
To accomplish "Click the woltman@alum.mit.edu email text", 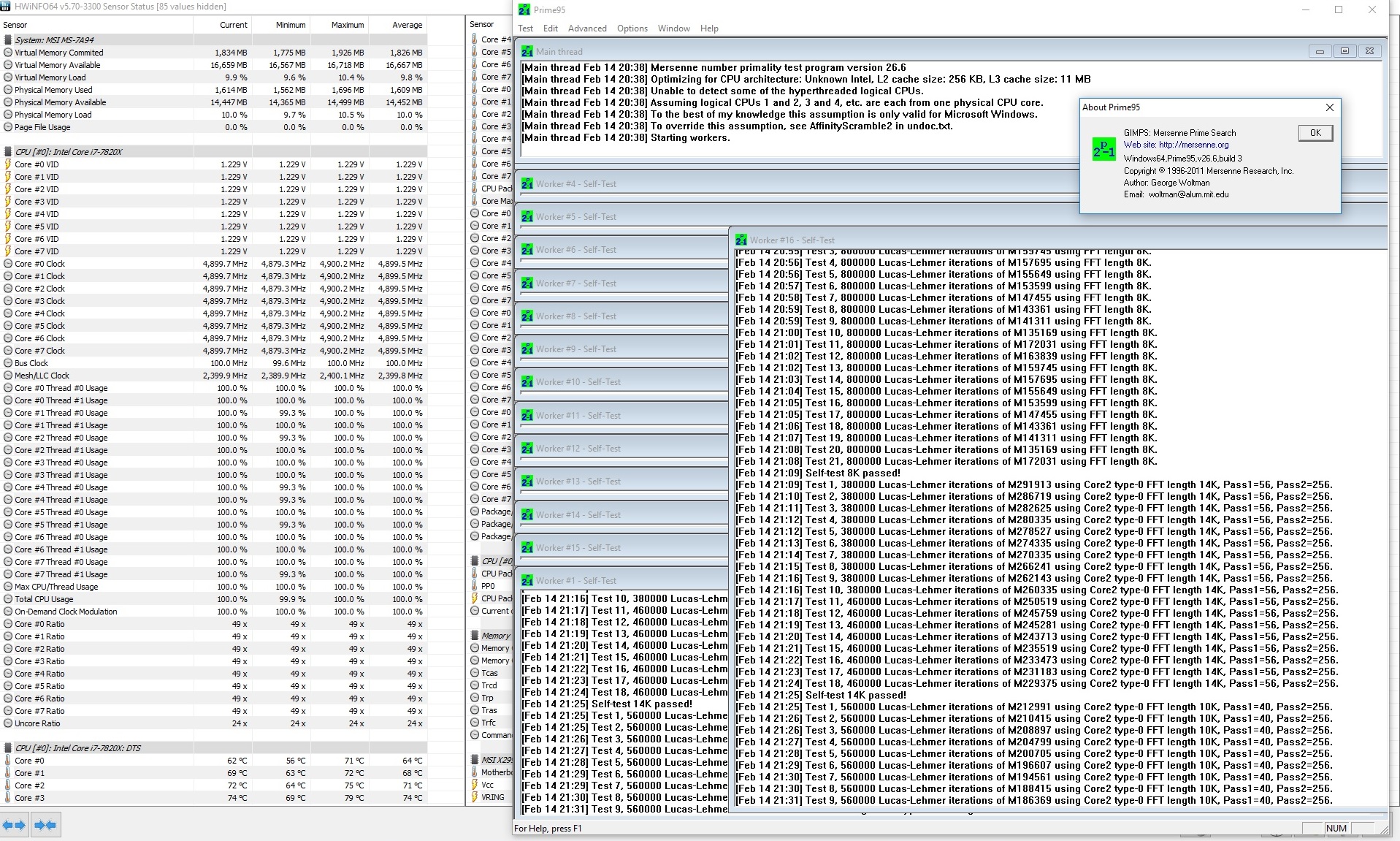I will [1188, 194].
